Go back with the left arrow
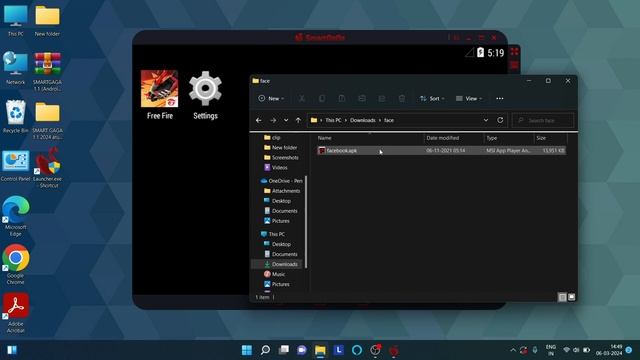The width and height of the screenshot is (640, 360). [x=258, y=120]
